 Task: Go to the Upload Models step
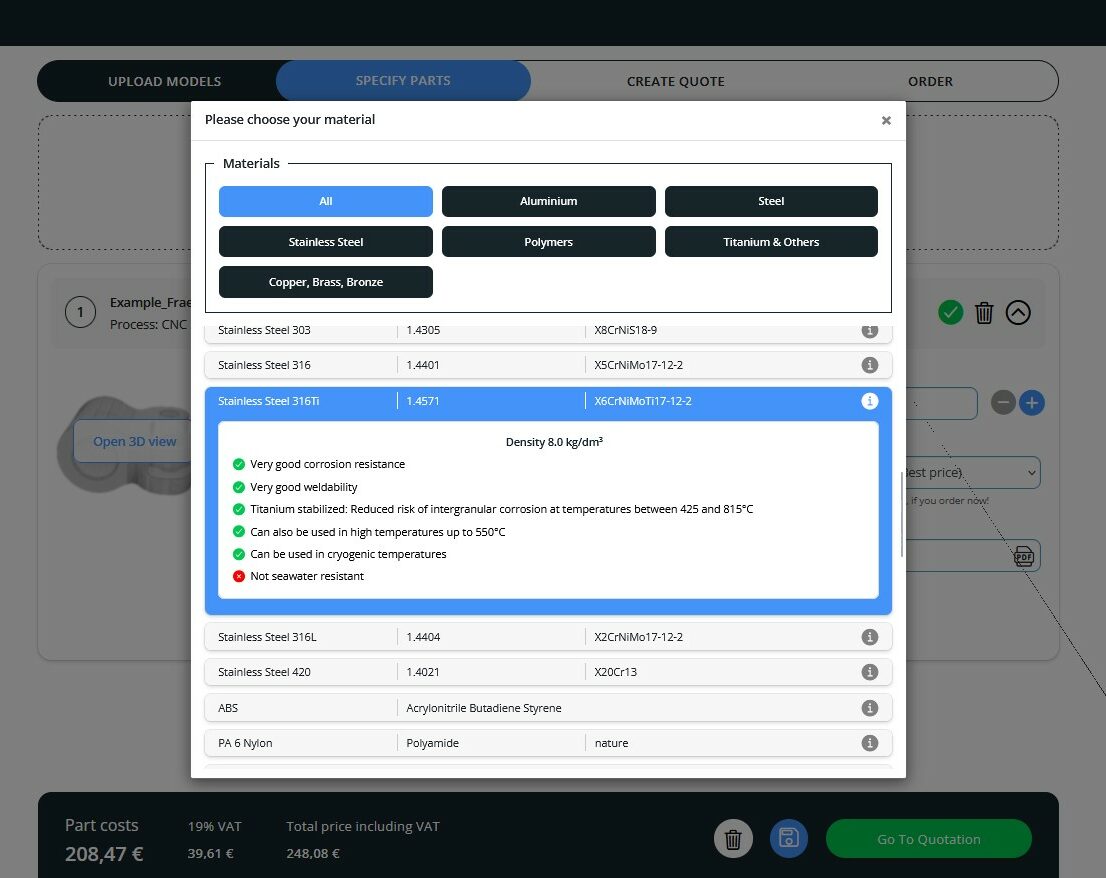pyautogui.click(x=164, y=81)
